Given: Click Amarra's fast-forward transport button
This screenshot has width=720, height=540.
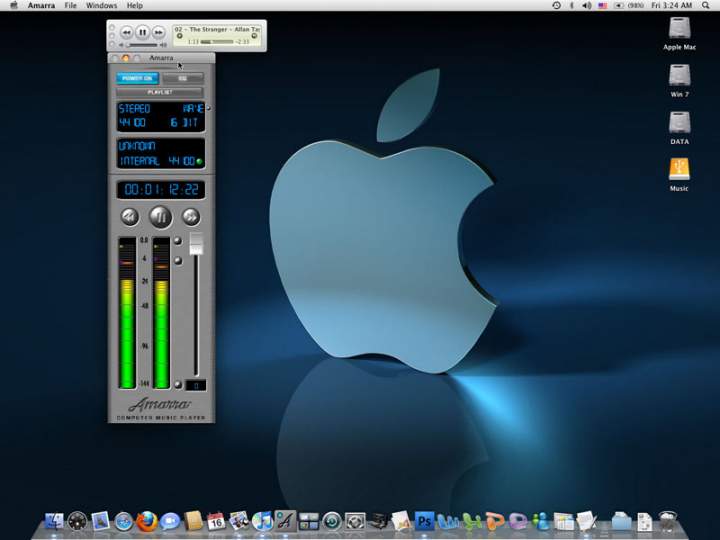Looking at the screenshot, I should [x=191, y=217].
